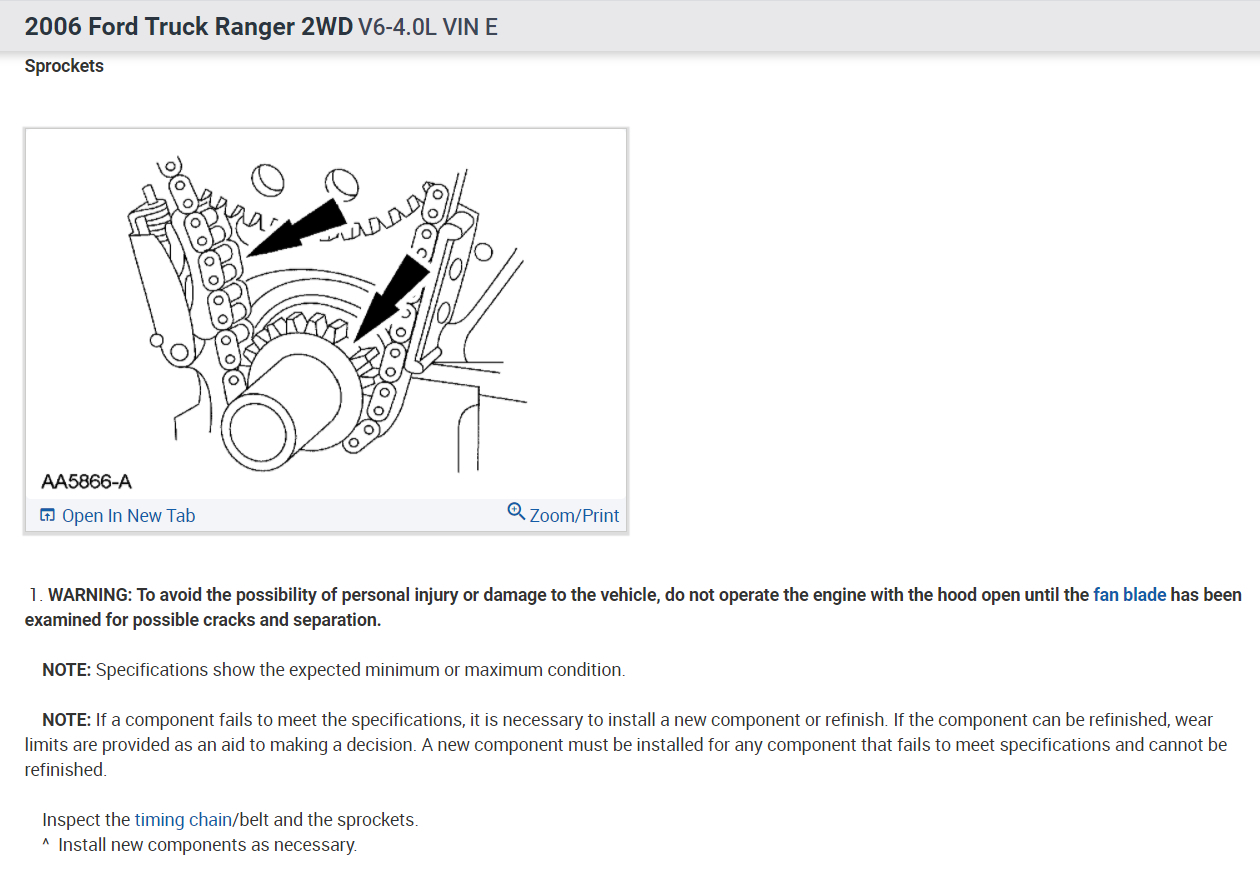Follow the fan blade link

point(1129,594)
